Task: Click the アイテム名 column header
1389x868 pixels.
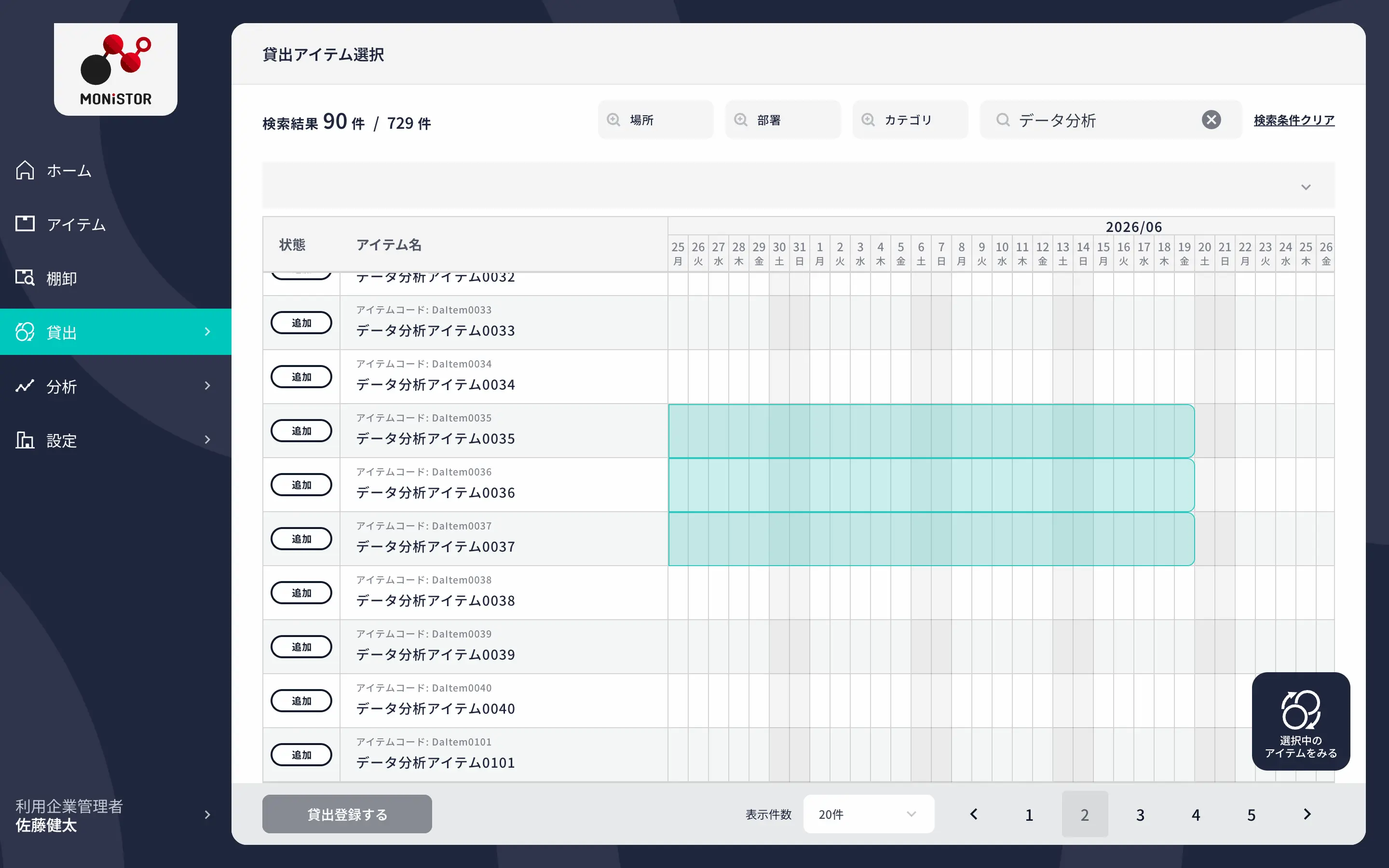Action: (389, 245)
